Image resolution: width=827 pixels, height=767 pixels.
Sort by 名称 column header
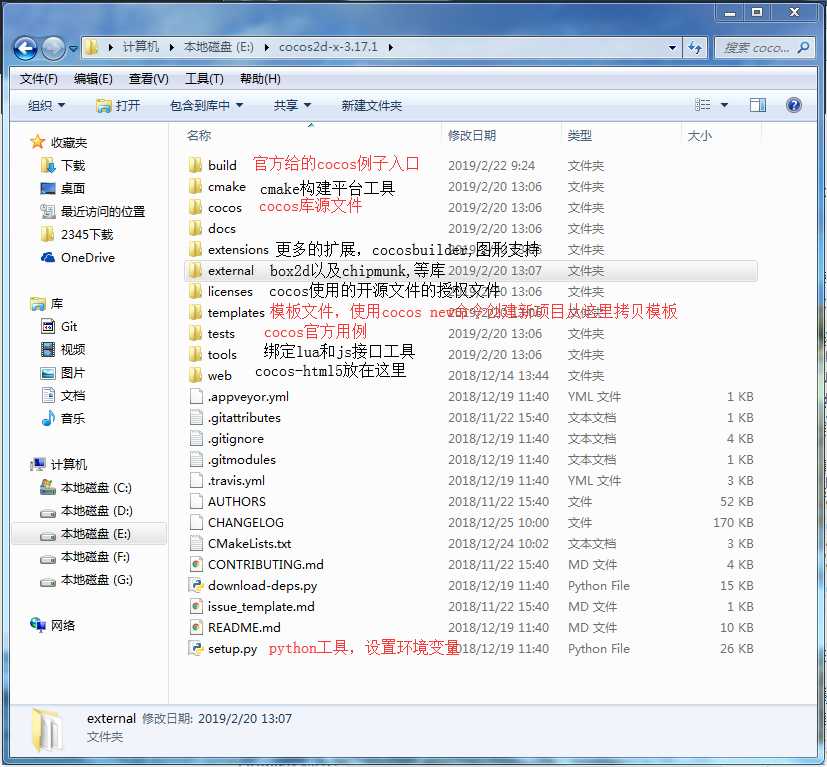click(199, 136)
